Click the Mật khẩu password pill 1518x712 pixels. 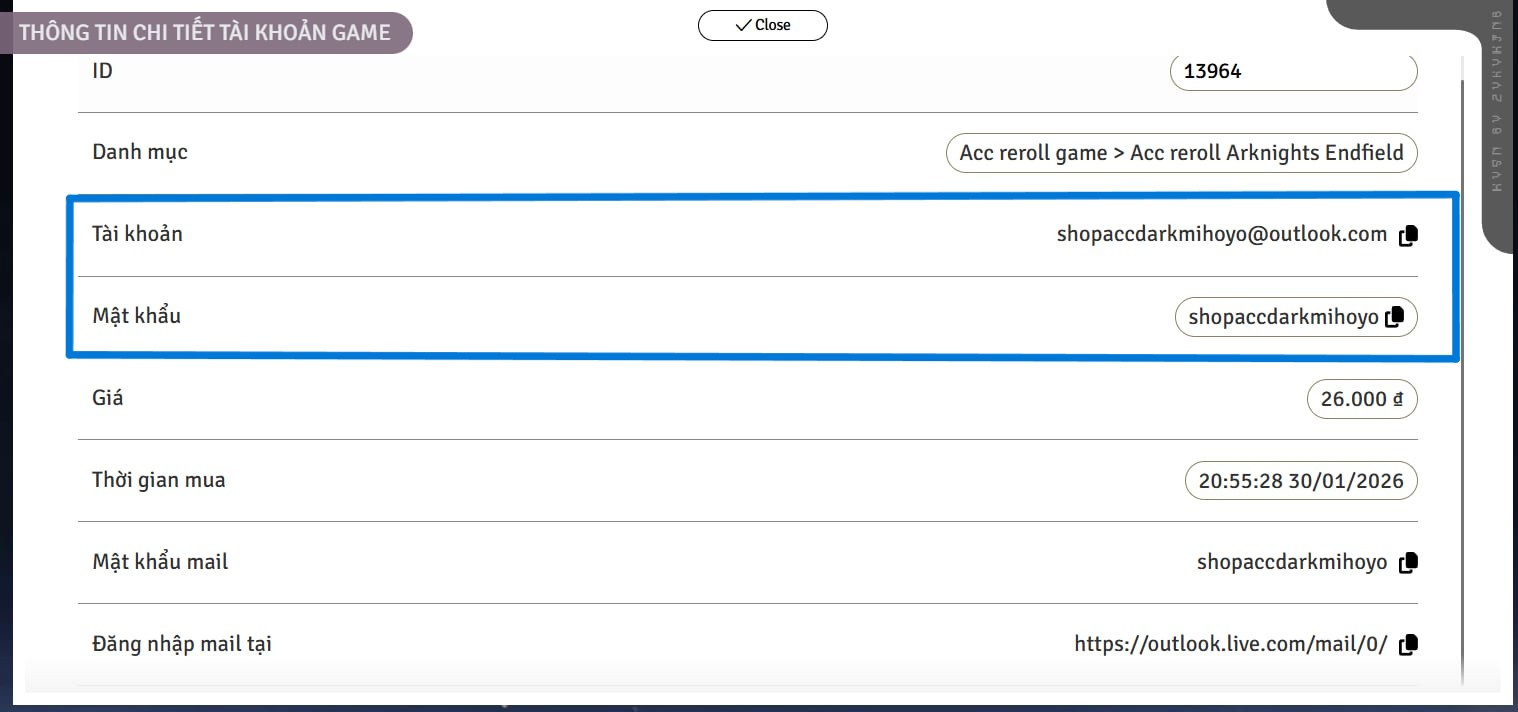[x=1283, y=317]
